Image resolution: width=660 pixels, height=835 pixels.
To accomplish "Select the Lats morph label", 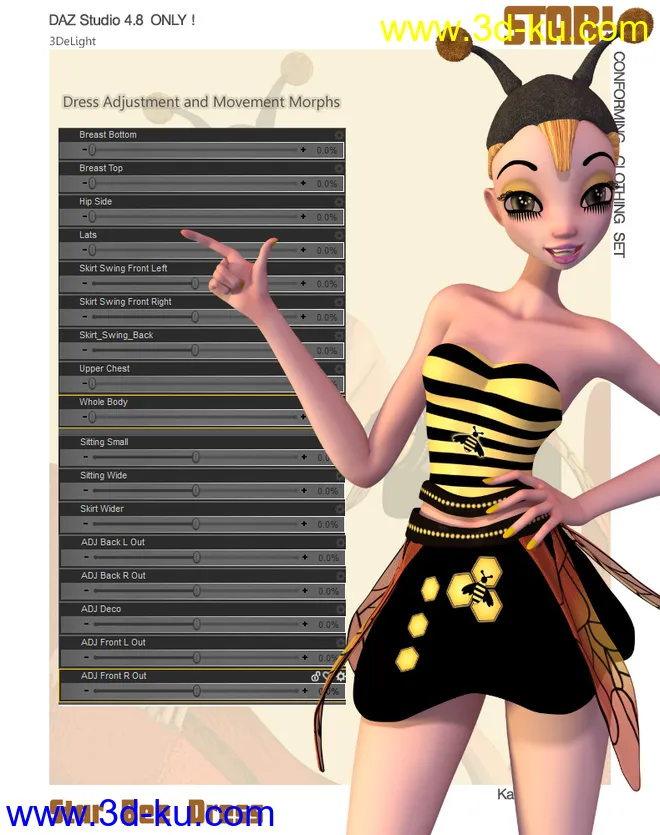I will 88,235.
